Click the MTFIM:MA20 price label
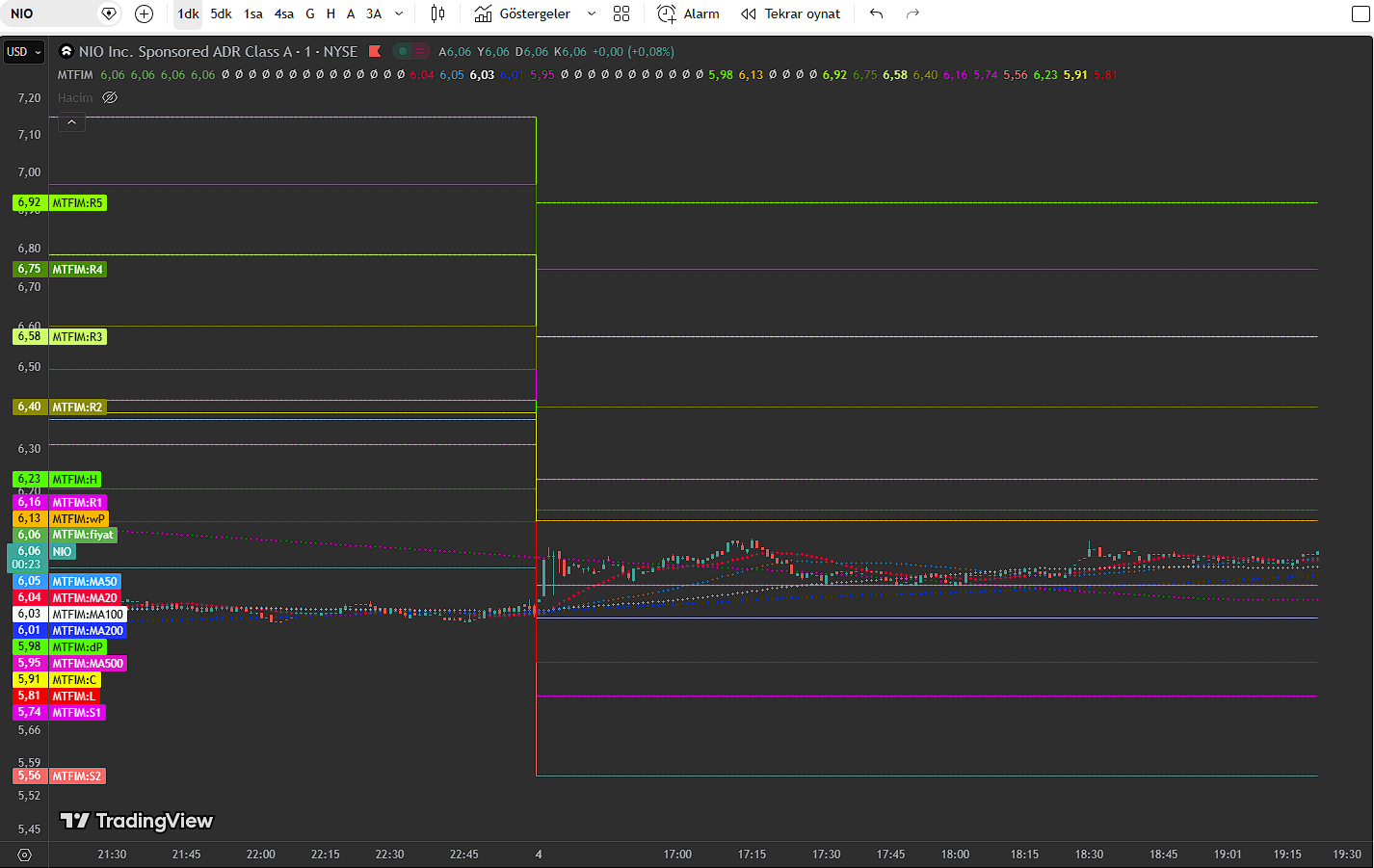This screenshot has height=868, width=1374. pos(85,598)
